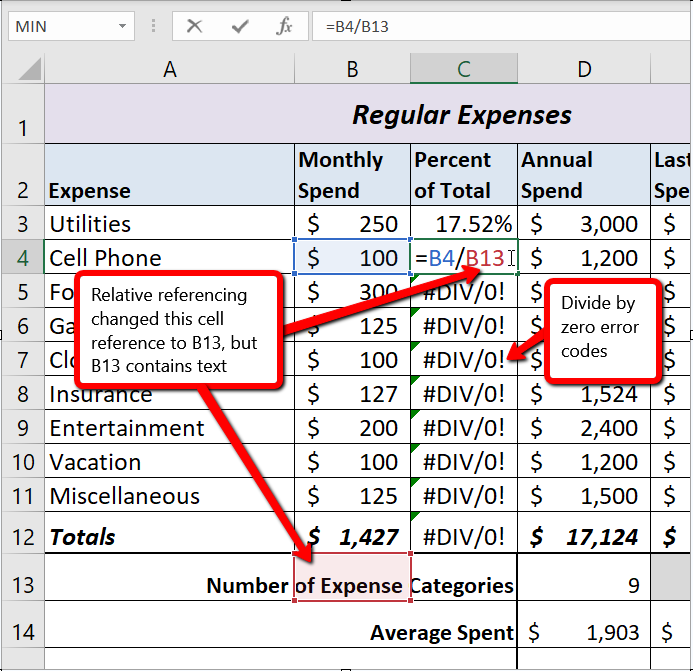Select row 3 header
The height and width of the screenshot is (671, 693).
[23, 223]
